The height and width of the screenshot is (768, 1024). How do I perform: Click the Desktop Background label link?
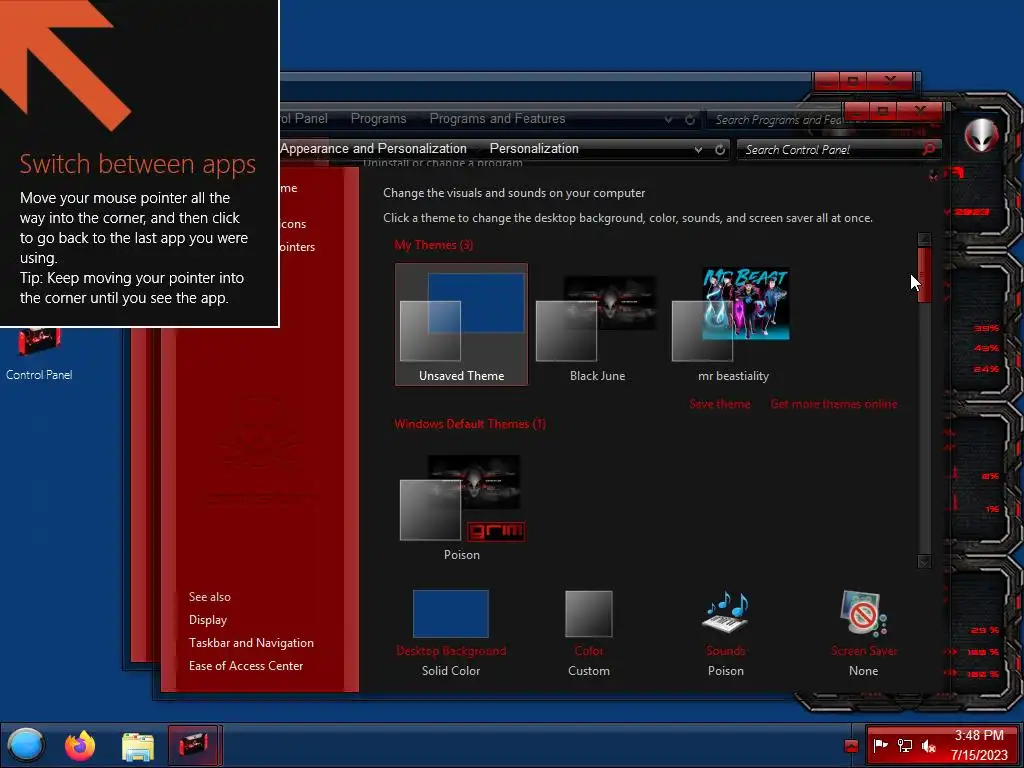click(451, 651)
